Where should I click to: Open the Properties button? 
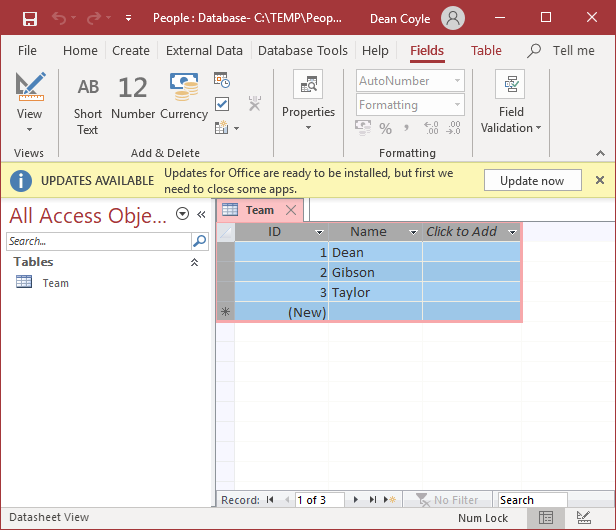point(308,101)
